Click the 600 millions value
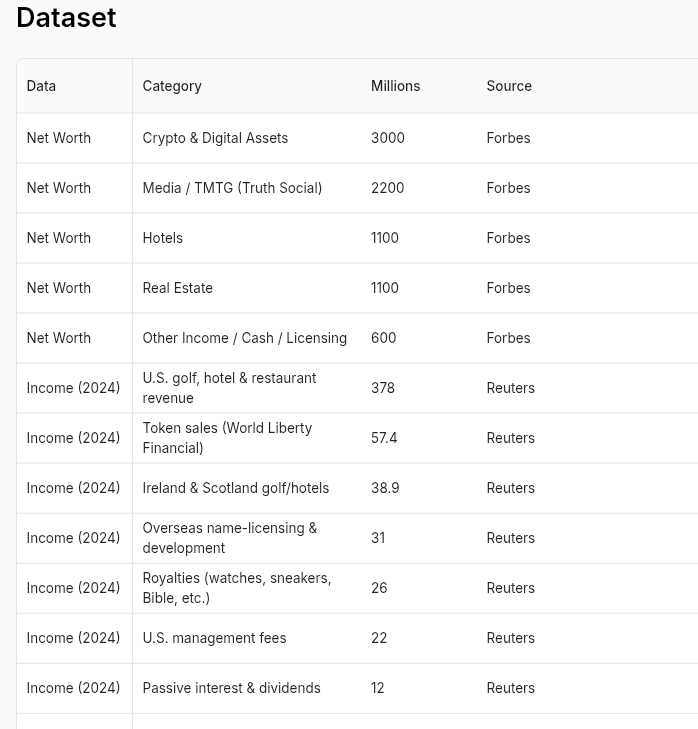 pyautogui.click(x=384, y=338)
